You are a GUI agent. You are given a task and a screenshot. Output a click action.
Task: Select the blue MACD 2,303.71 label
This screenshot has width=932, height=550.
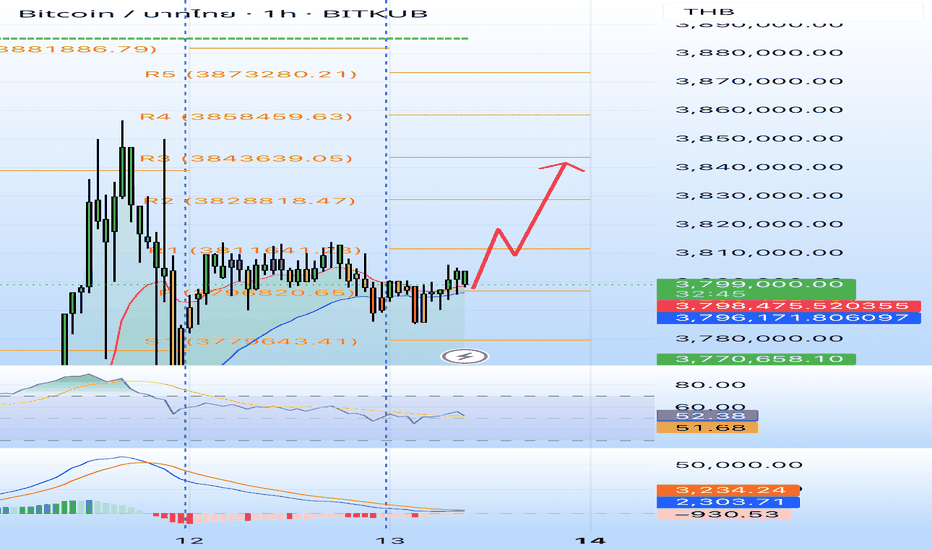pyautogui.click(x=728, y=502)
